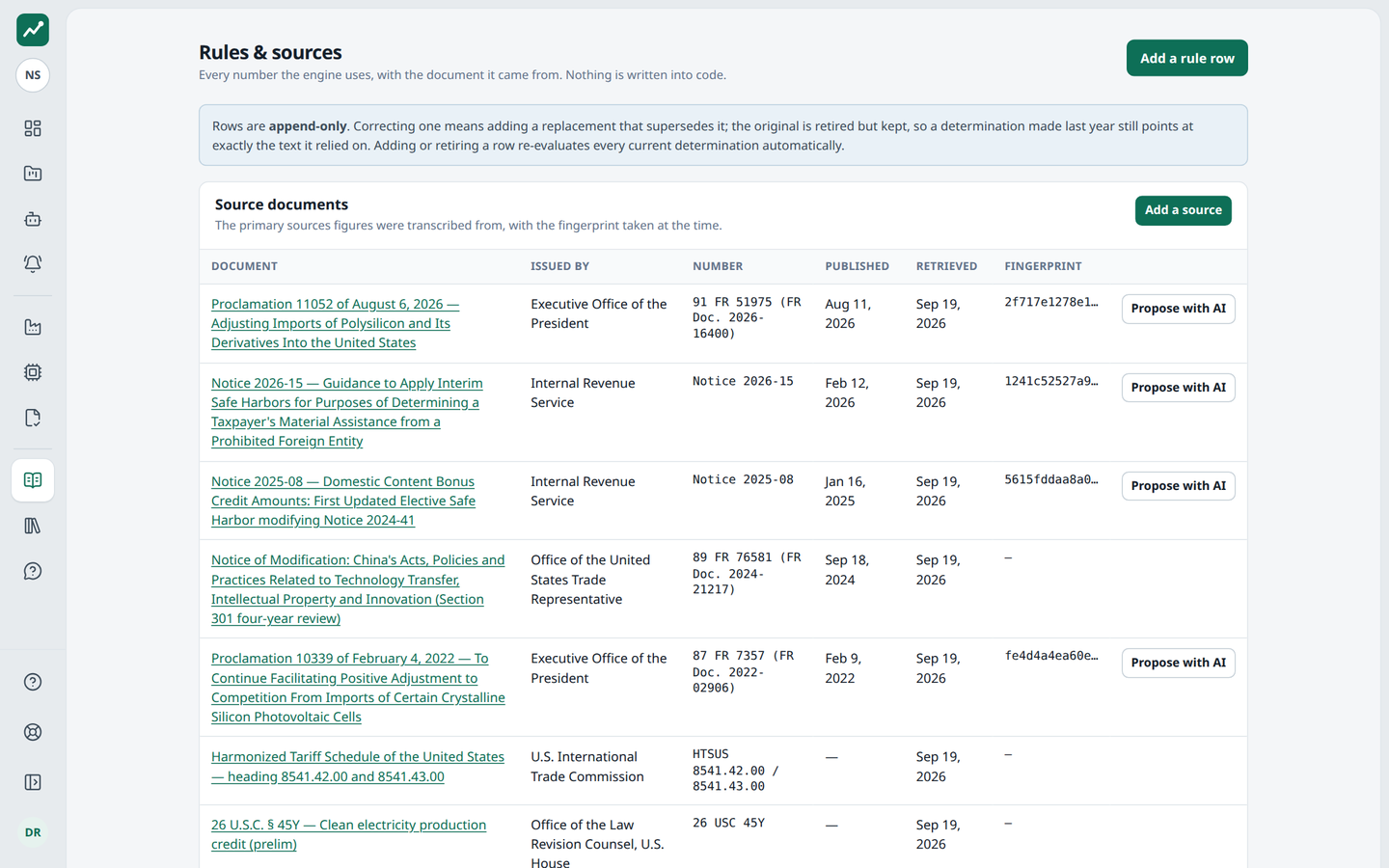Open Notice 2025-08 domestic content bonus link

(x=343, y=501)
